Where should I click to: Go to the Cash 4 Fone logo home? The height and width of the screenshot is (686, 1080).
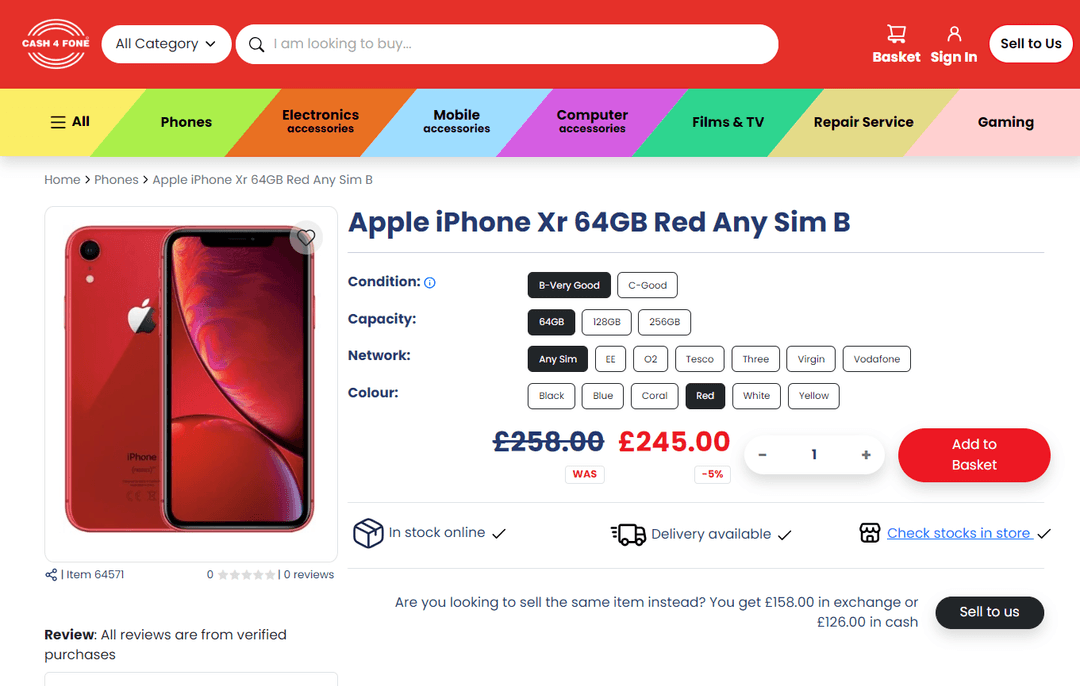click(56, 43)
